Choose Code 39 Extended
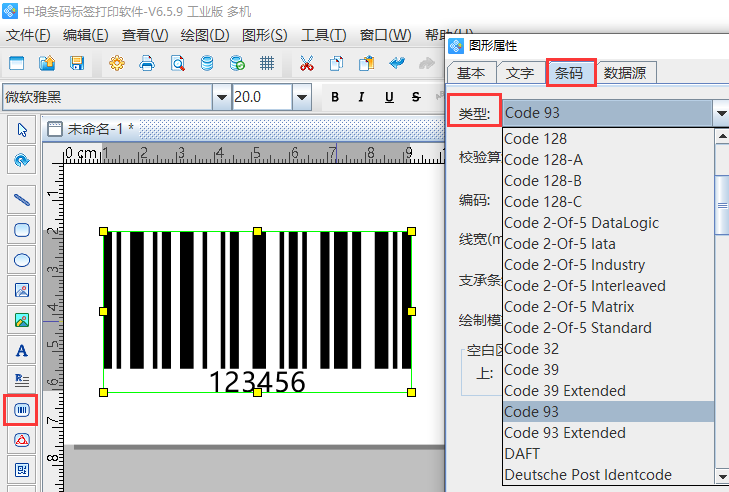Image resolution: width=729 pixels, height=492 pixels. pyautogui.click(x=608, y=391)
